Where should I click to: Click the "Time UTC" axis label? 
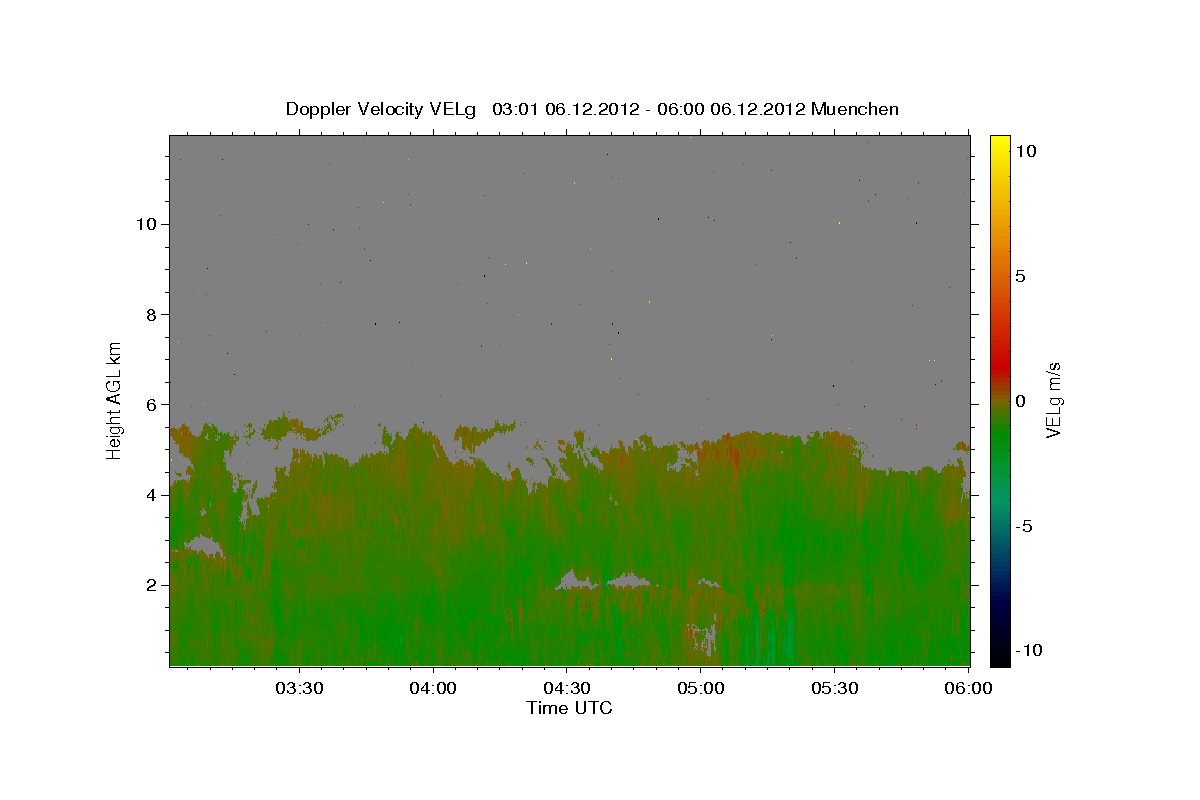pyautogui.click(x=569, y=708)
